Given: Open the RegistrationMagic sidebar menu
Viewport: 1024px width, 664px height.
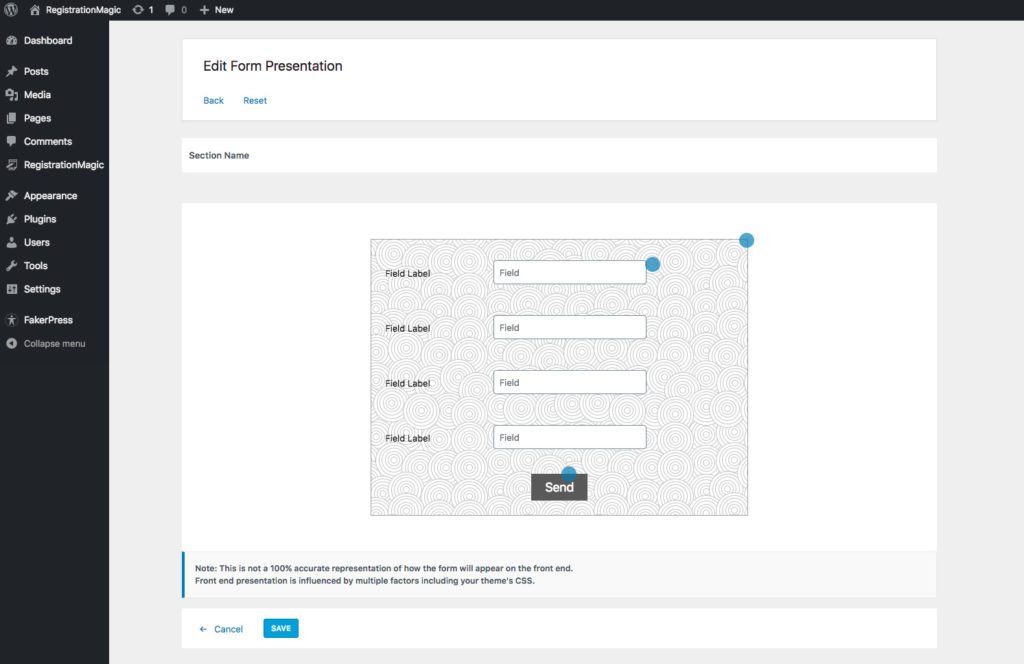Looking at the screenshot, I should coord(63,165).
